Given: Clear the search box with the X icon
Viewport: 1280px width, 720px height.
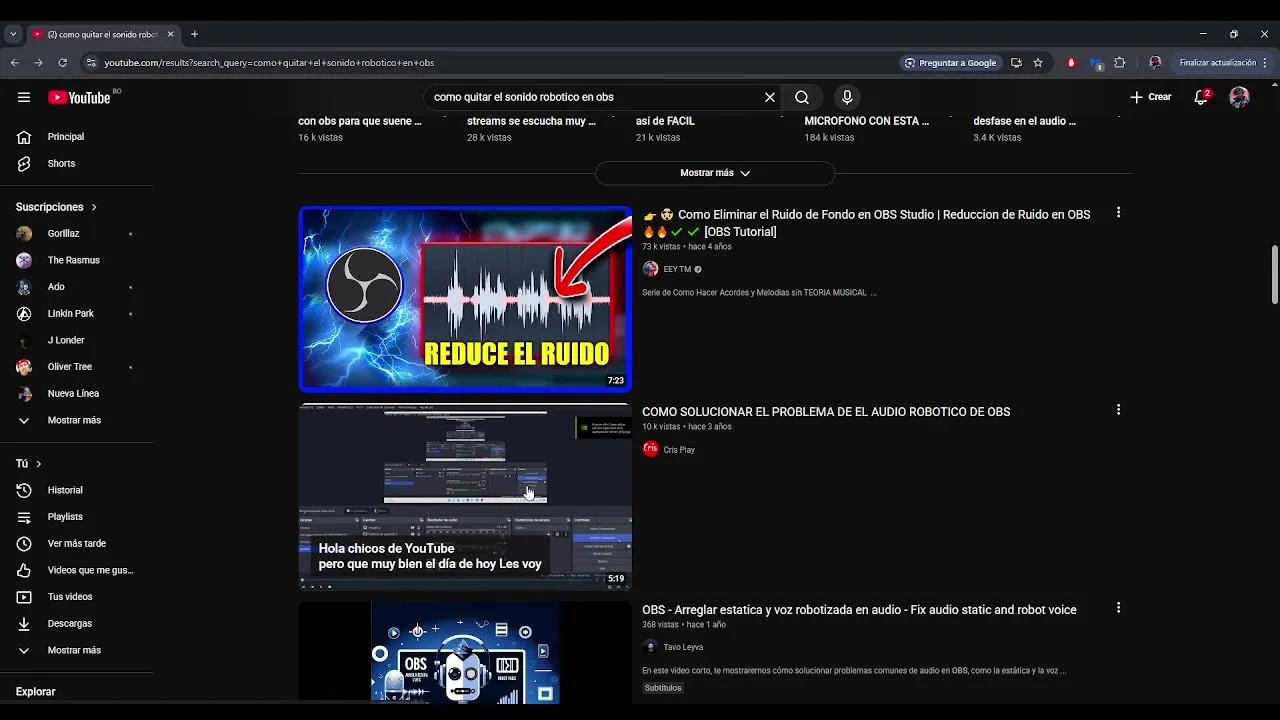Looking at the screenshot, I should coord(770,97).
